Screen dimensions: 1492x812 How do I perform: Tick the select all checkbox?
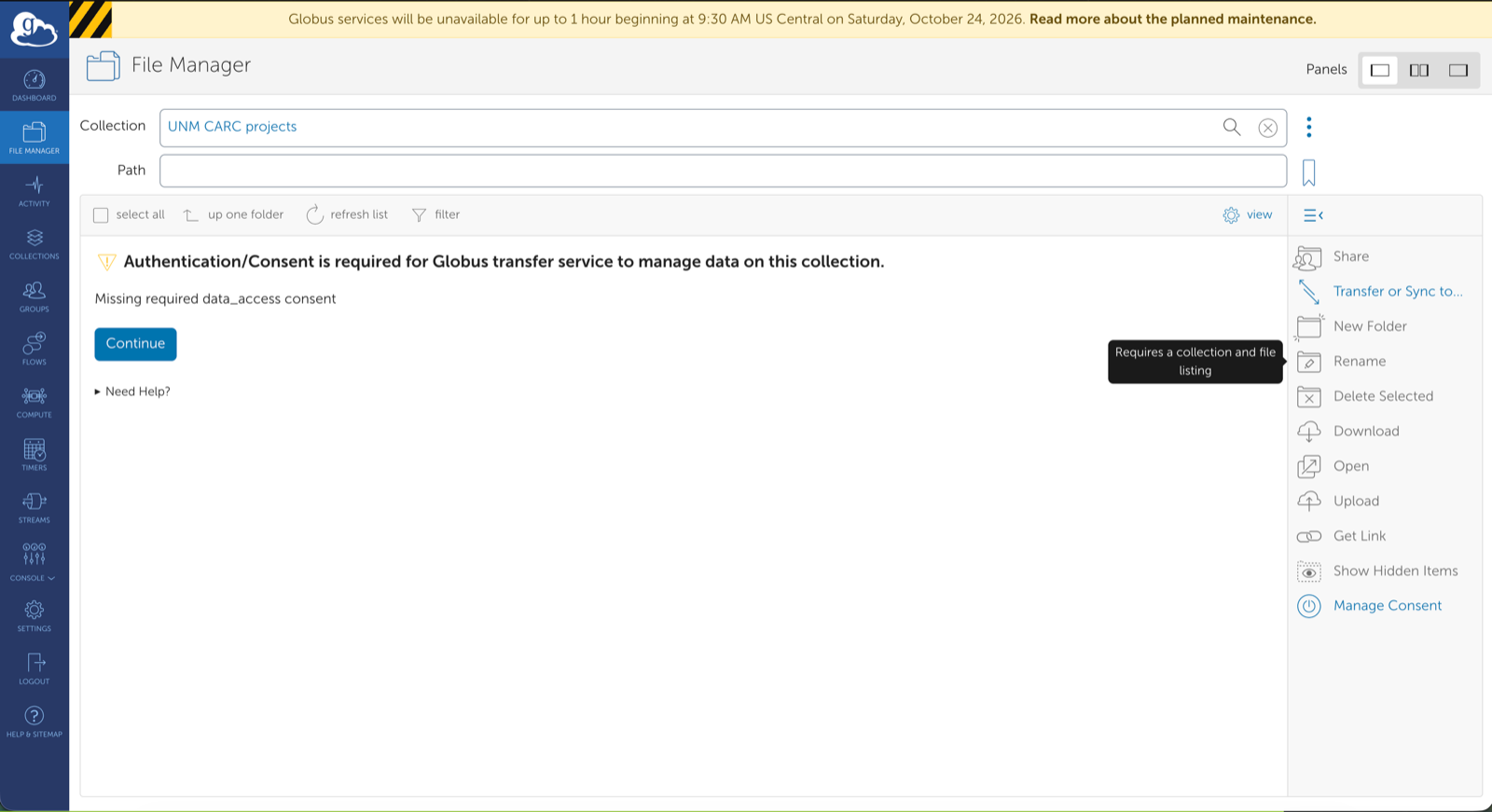[101, 215]
